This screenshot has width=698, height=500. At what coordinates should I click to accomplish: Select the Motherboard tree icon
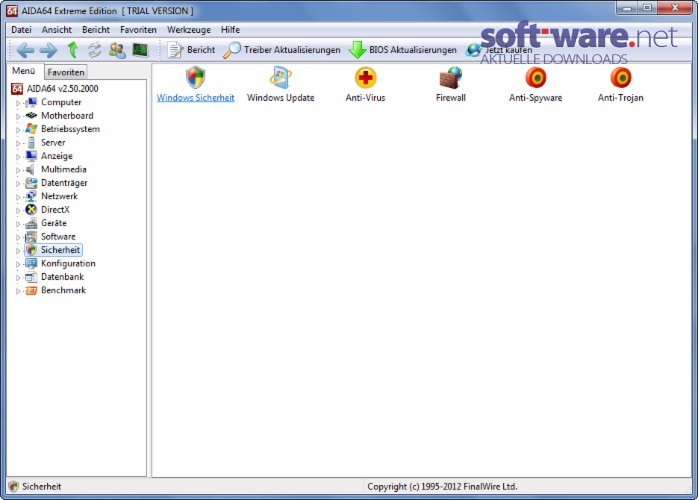point(31,116)
